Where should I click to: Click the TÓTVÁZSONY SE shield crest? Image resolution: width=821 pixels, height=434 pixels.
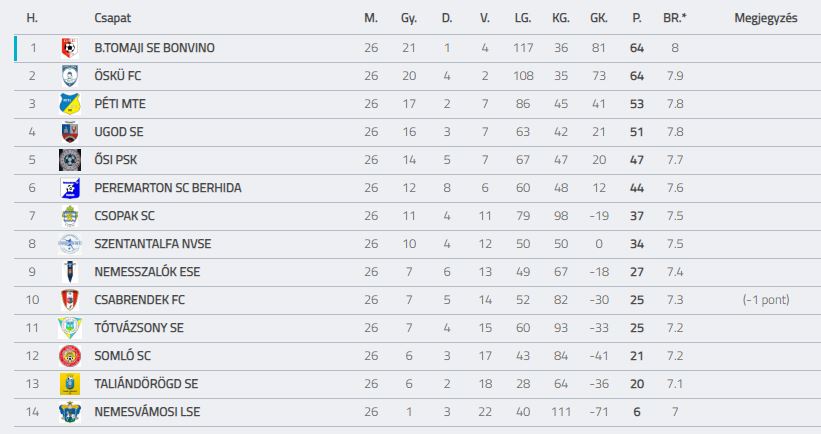[x=70, y=328]
